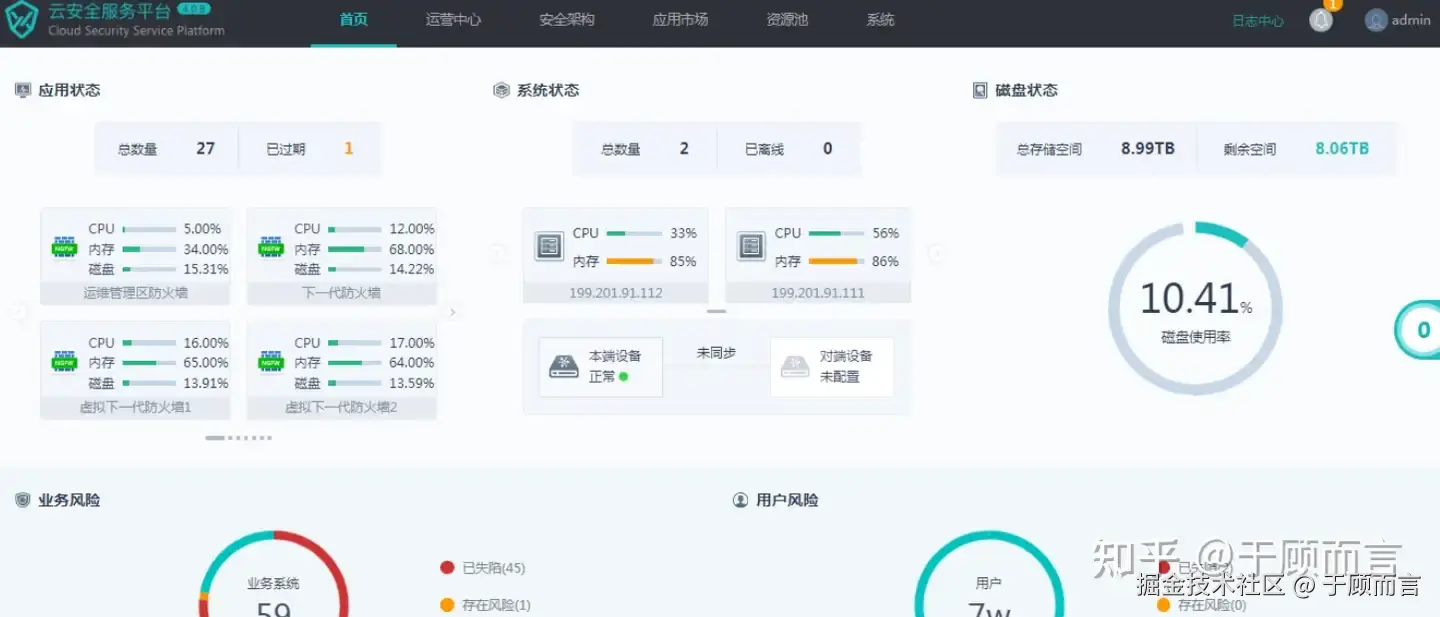
Task: Show next application cards with right arrow
Action: click(452, 312)
